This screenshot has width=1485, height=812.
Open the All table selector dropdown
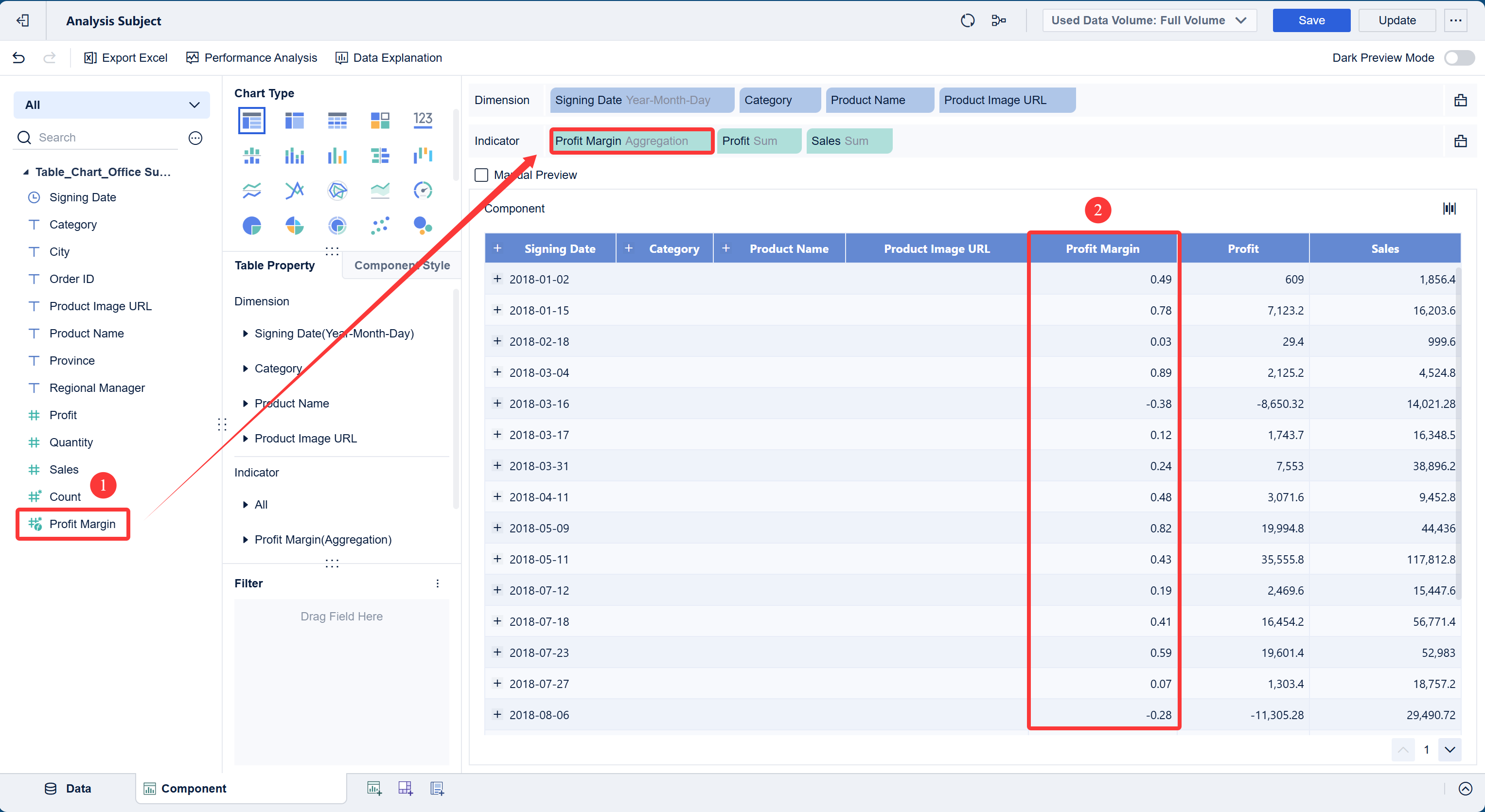point(112,105)
